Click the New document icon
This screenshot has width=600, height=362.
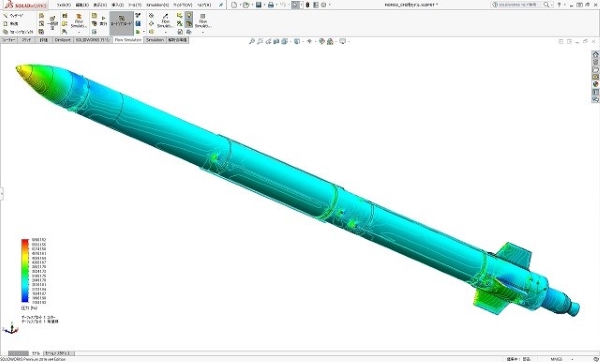coord(234,5)
